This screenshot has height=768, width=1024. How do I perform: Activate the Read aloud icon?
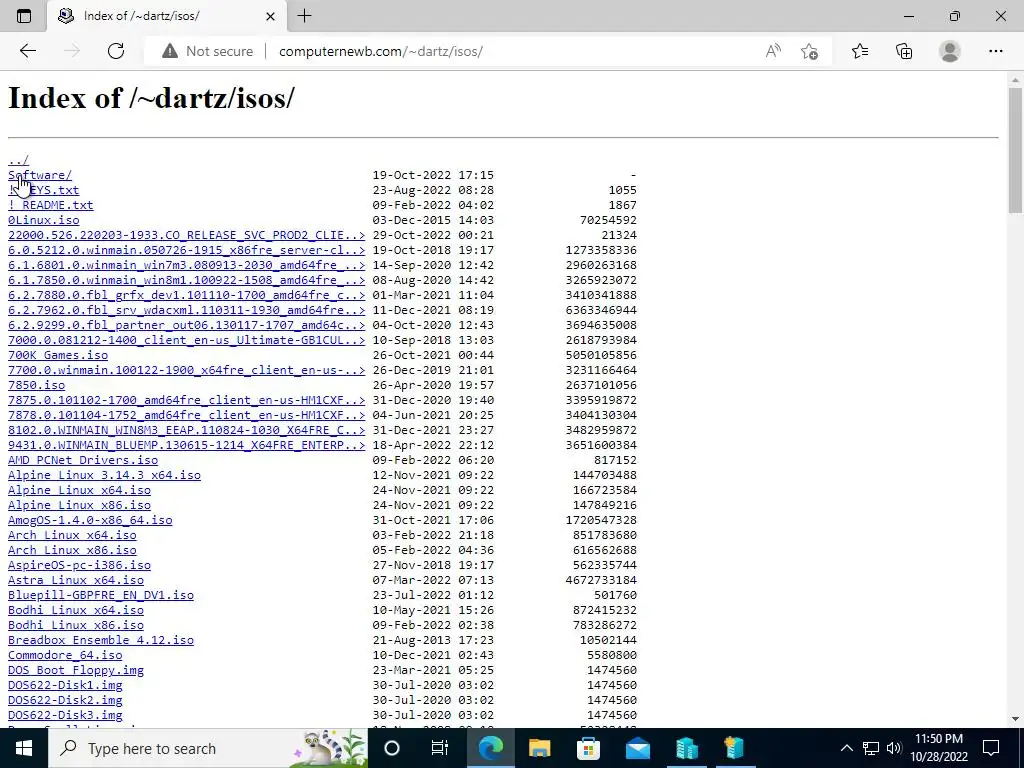pos(773,51)
